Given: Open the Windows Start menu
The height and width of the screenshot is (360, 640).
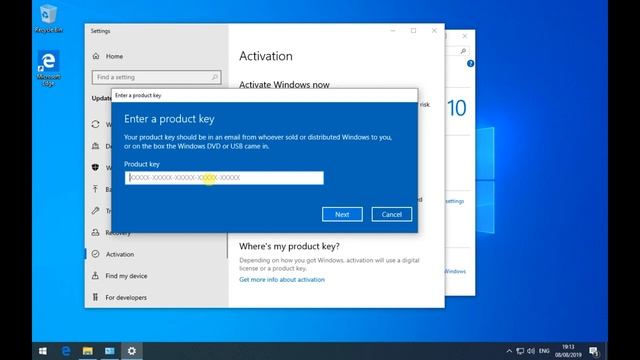Looking at the screenshot, I should 42,351.
